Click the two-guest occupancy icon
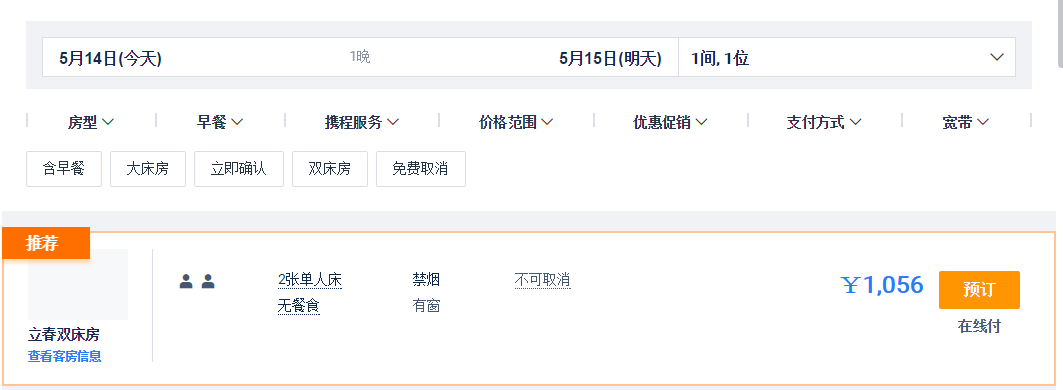Viewport: 1063px width, 390px height. point(197,281)
